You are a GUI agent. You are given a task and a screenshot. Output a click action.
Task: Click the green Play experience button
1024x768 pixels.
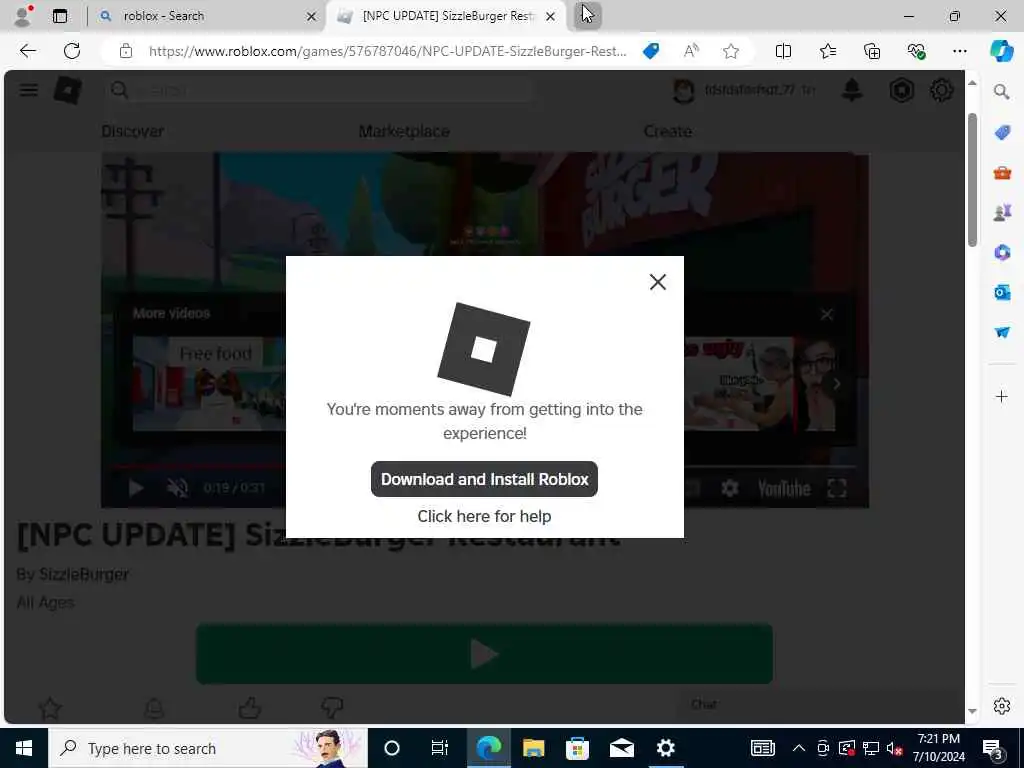click(484, 654)
